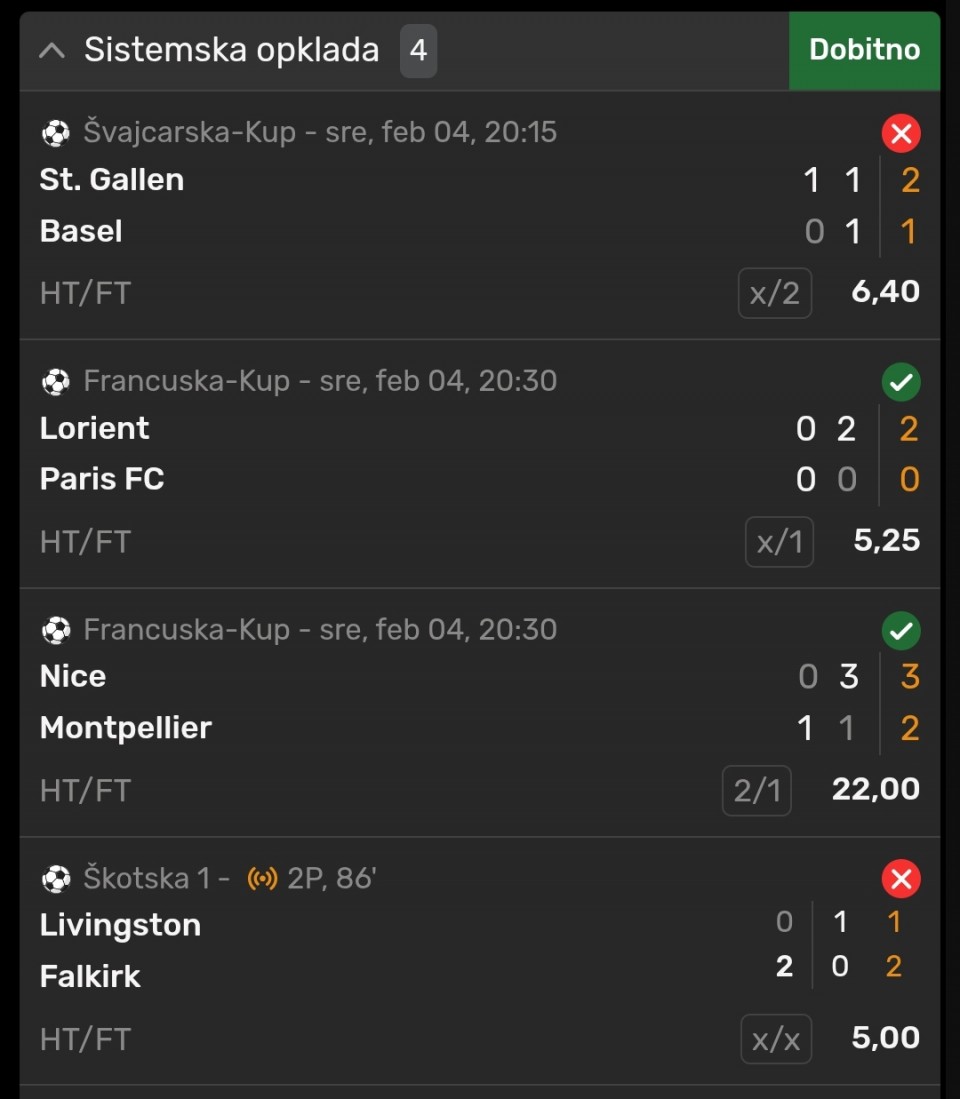The width and height of the screenshot is (960, 1099).
Task: Select the 2/1 pick on Nice match
Action: tap(757, 791)
